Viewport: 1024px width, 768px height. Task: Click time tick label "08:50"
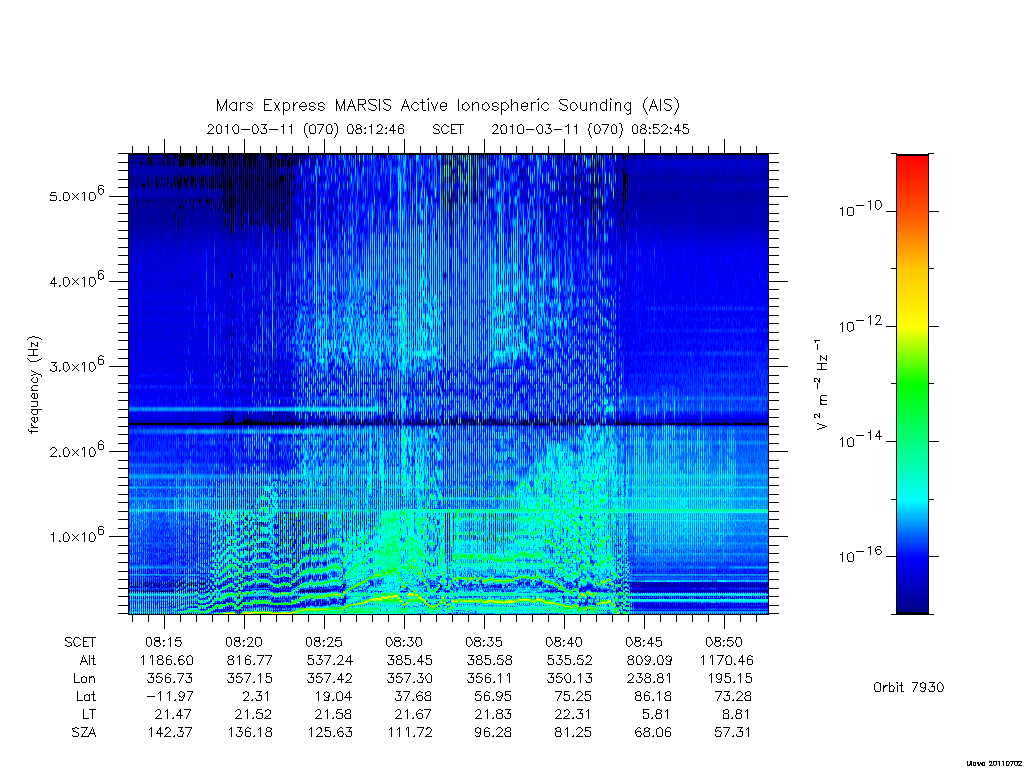(724, 642)
